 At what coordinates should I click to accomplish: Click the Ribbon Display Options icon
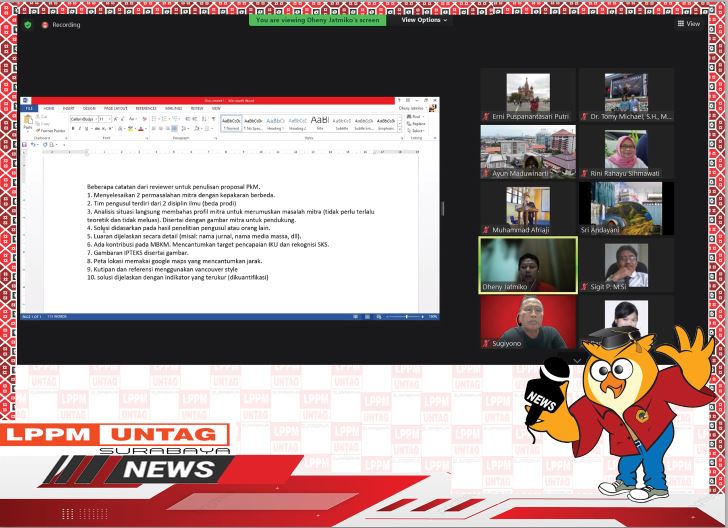coord(408,100)
